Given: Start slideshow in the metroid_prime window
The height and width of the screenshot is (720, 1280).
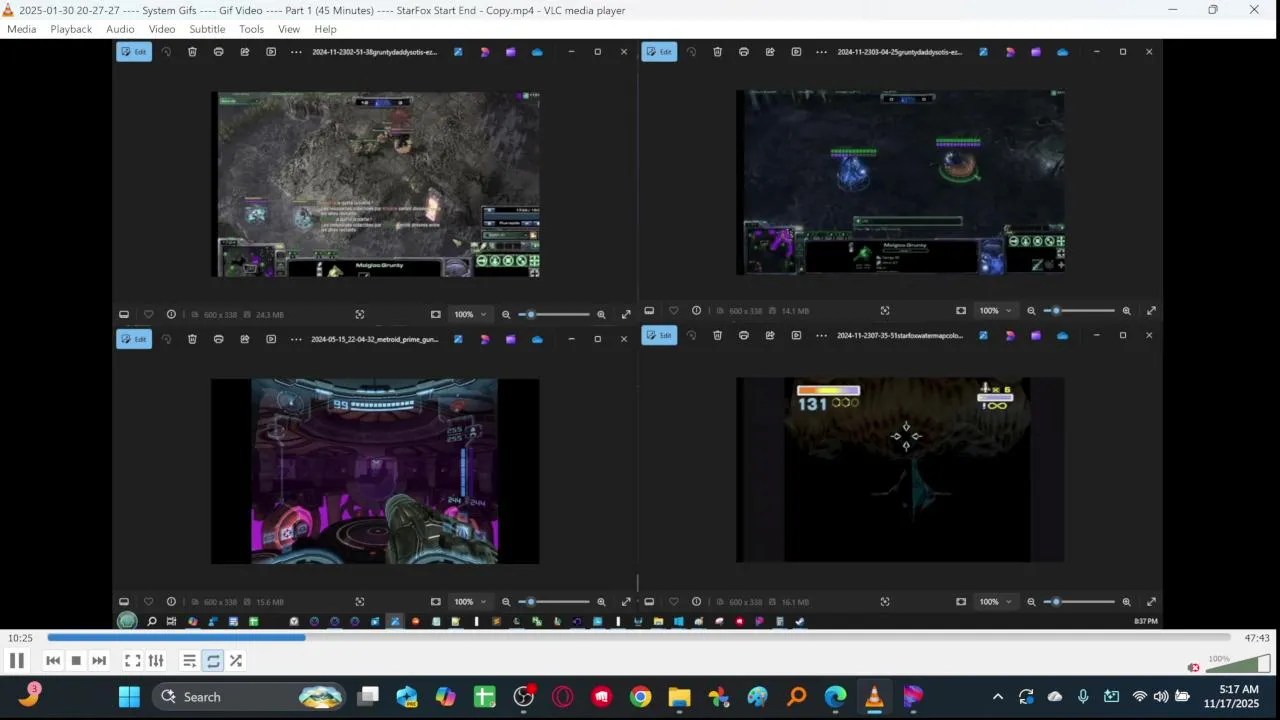Looking at the screenshot, I should [271, 339].
